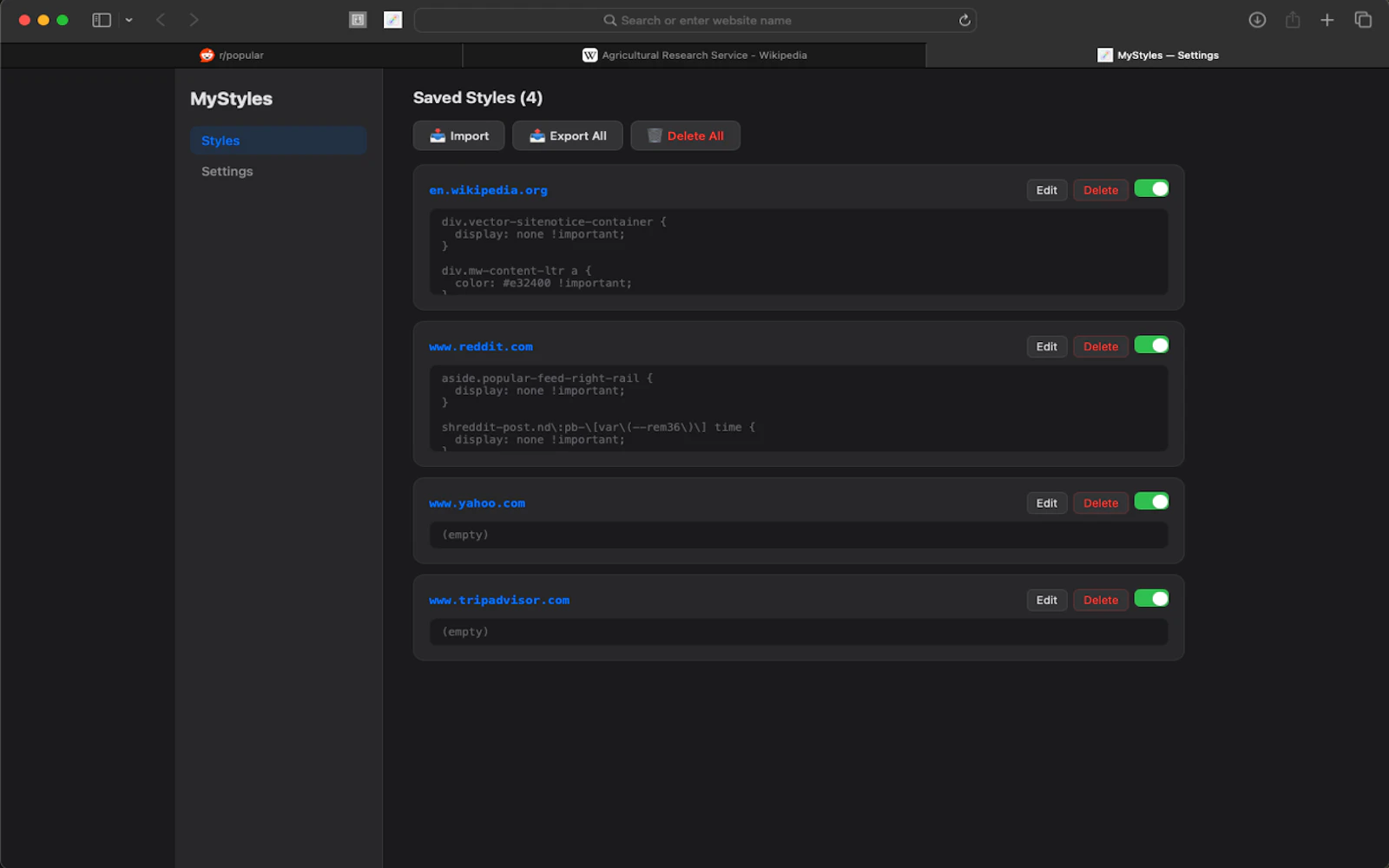Go back with the back arrow
Viewport: 1389px width, 868px height.
(161, 20)
